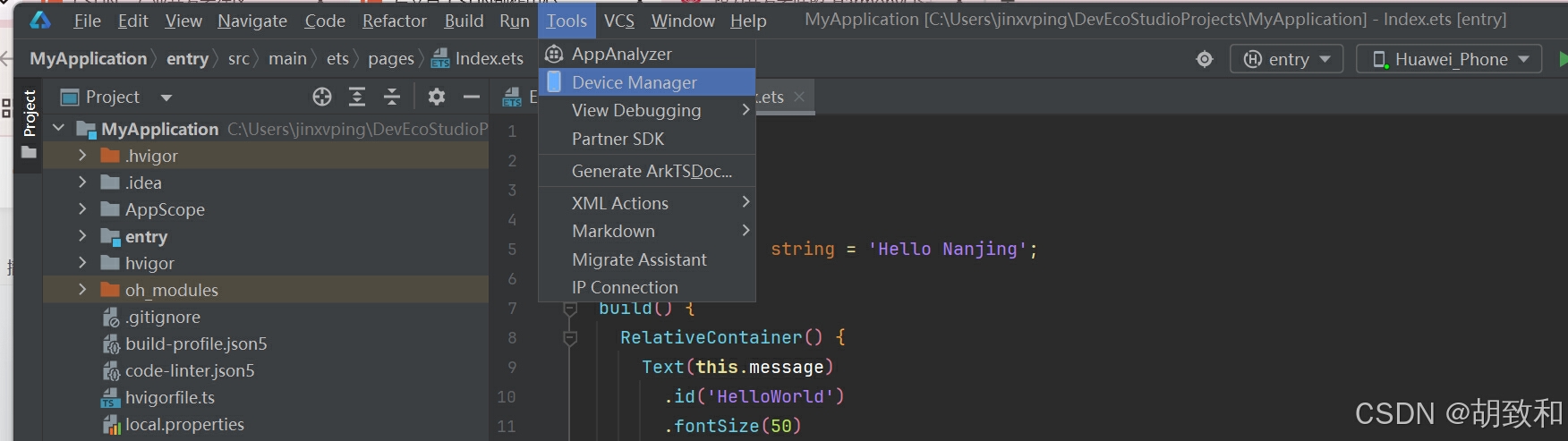This screenshot has width=1568, height=441.
Task: Open the Huawei_Phone device dropdown
Action: (x=1449, y=59)
